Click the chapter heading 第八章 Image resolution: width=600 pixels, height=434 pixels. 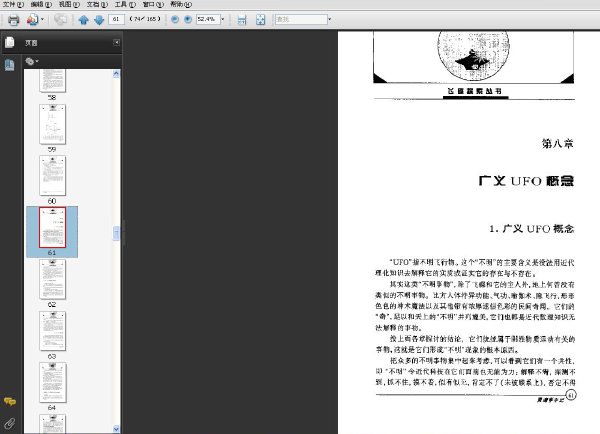click(x=558, y=144)
